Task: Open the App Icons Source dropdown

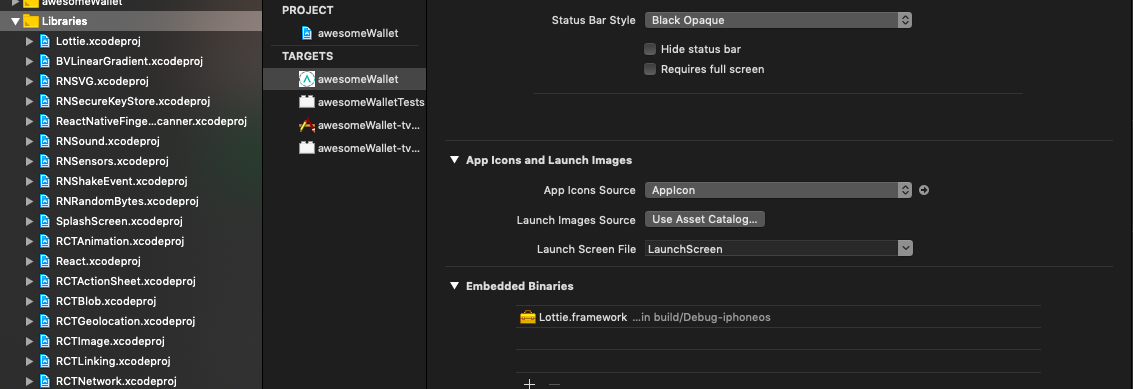Action: coord(778,190)
